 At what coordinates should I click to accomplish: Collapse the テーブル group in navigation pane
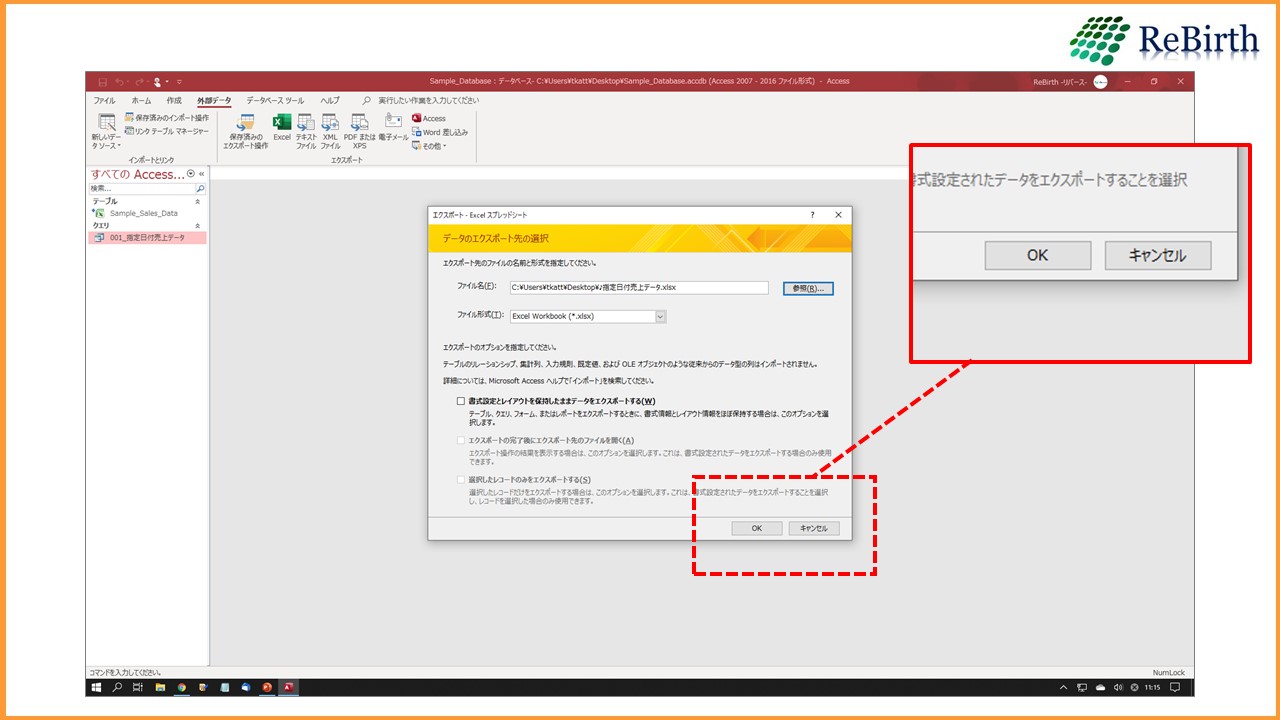(197, 201)
